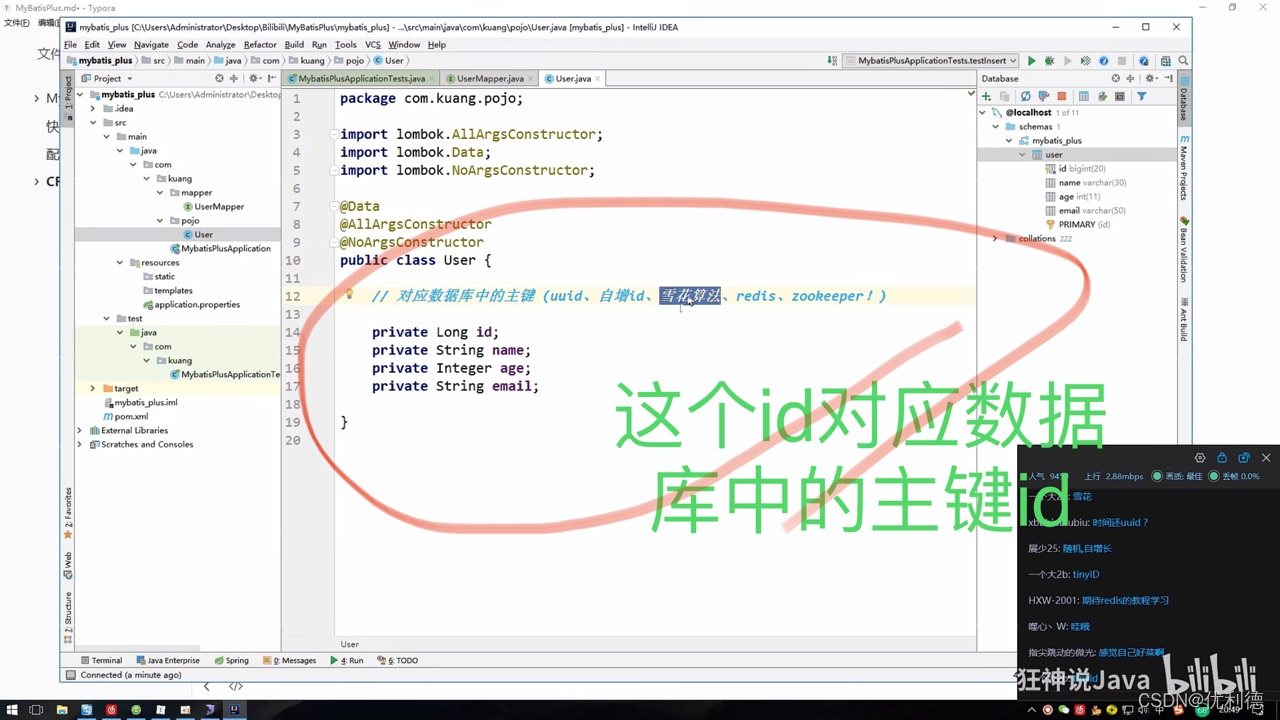
Task: Toggle Bean Validation side panel
Action: [x=1184, y=250]
